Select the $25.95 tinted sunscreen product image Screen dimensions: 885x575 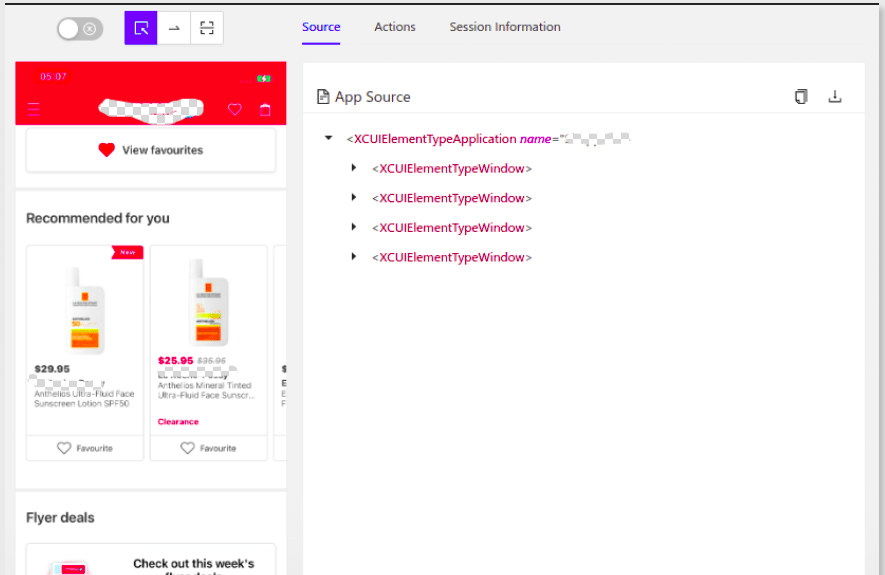(208, 303)
